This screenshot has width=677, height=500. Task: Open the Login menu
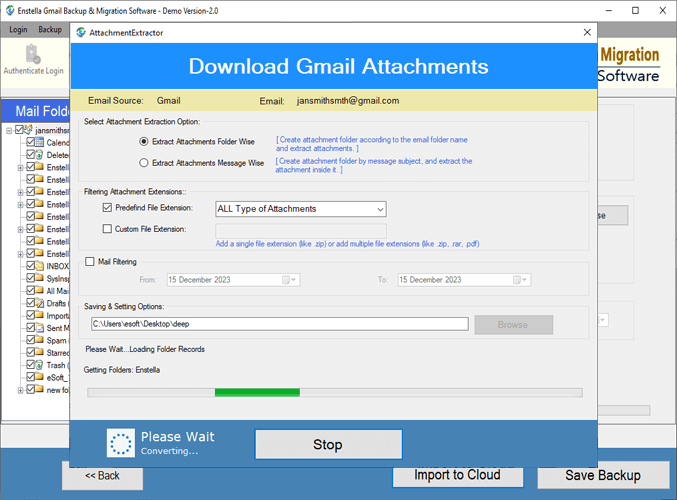tap(18, 30)
